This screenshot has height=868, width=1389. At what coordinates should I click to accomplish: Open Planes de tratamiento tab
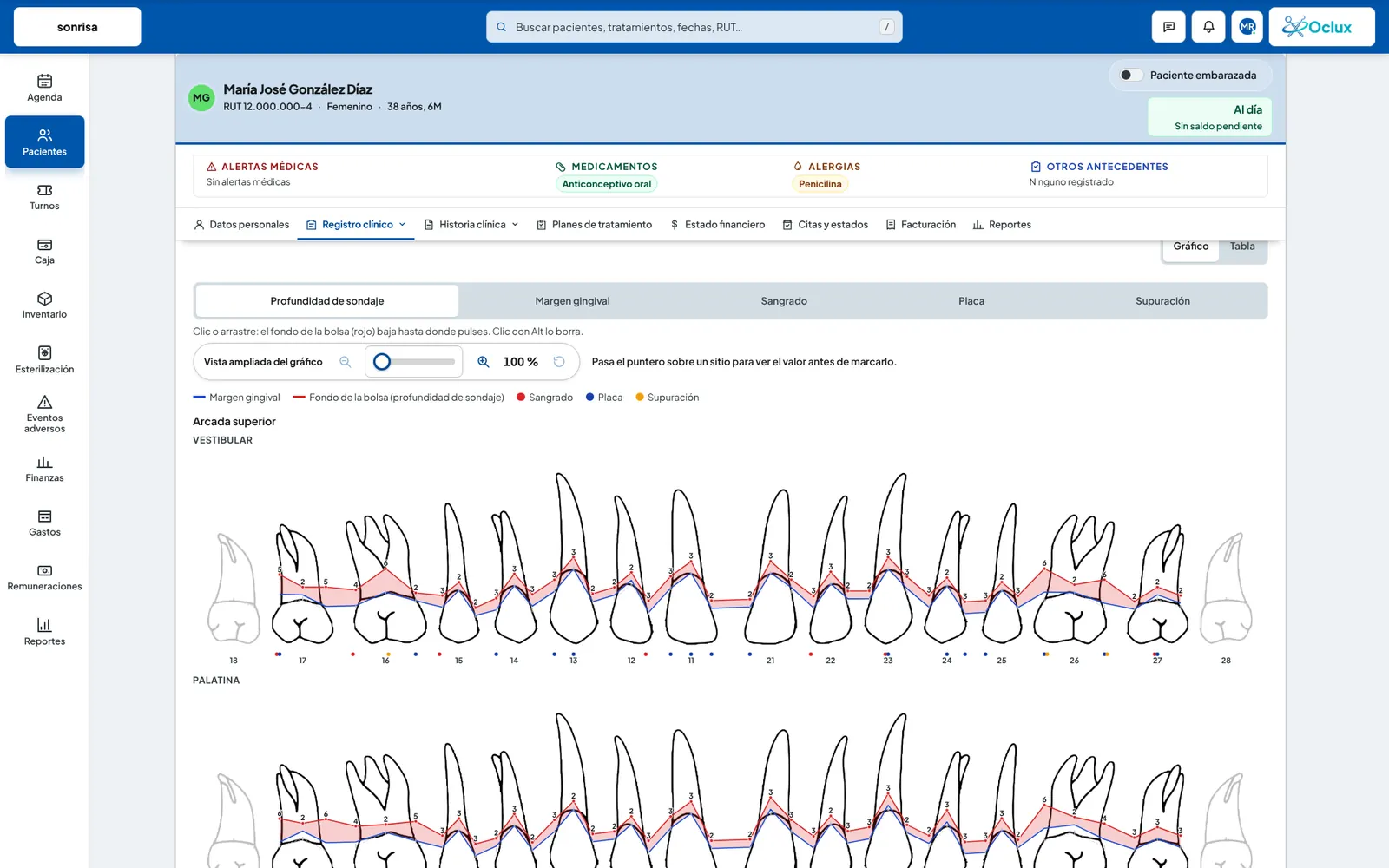point(595,225)
